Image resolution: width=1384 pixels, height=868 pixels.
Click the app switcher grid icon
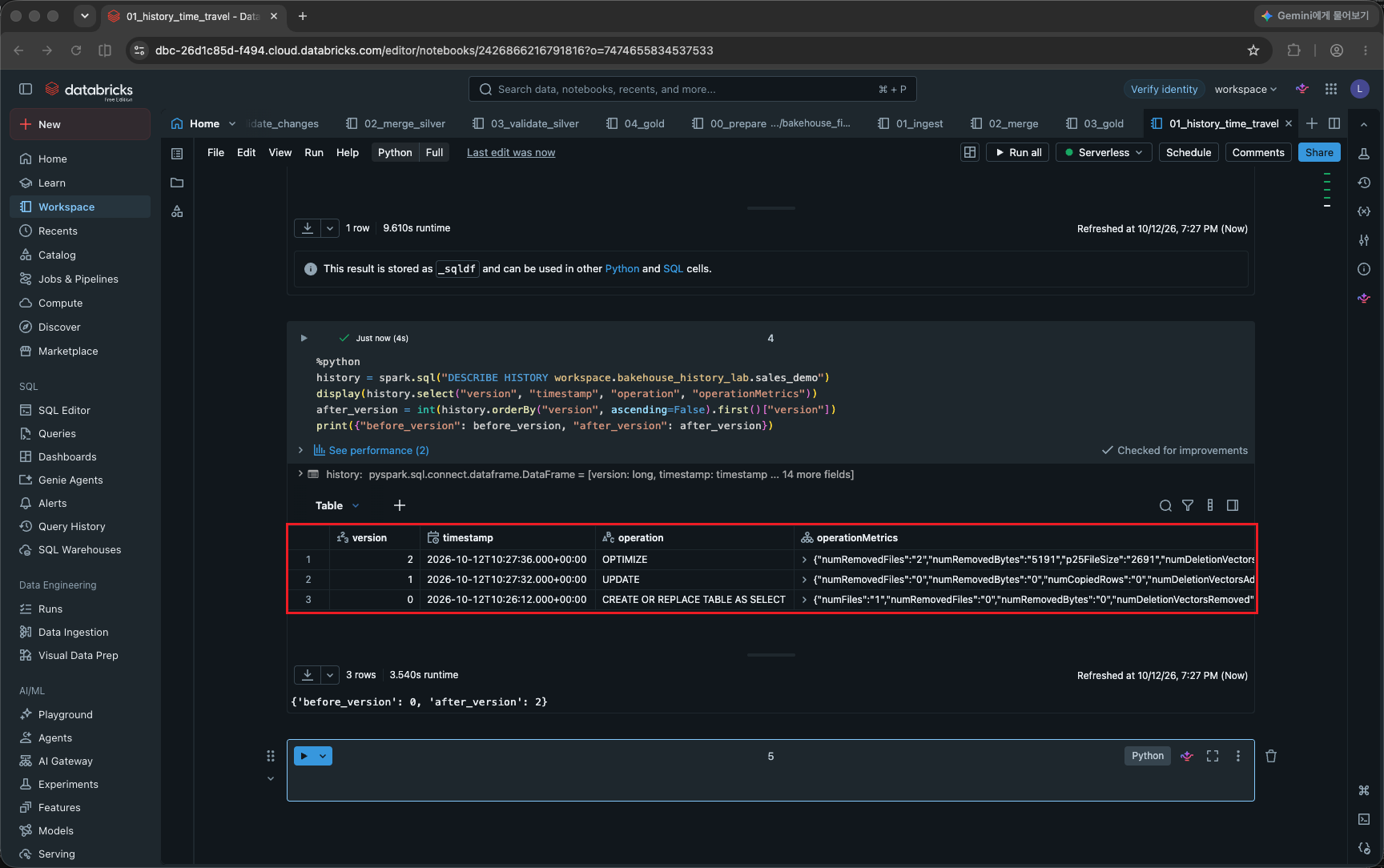pos(1331,89)
